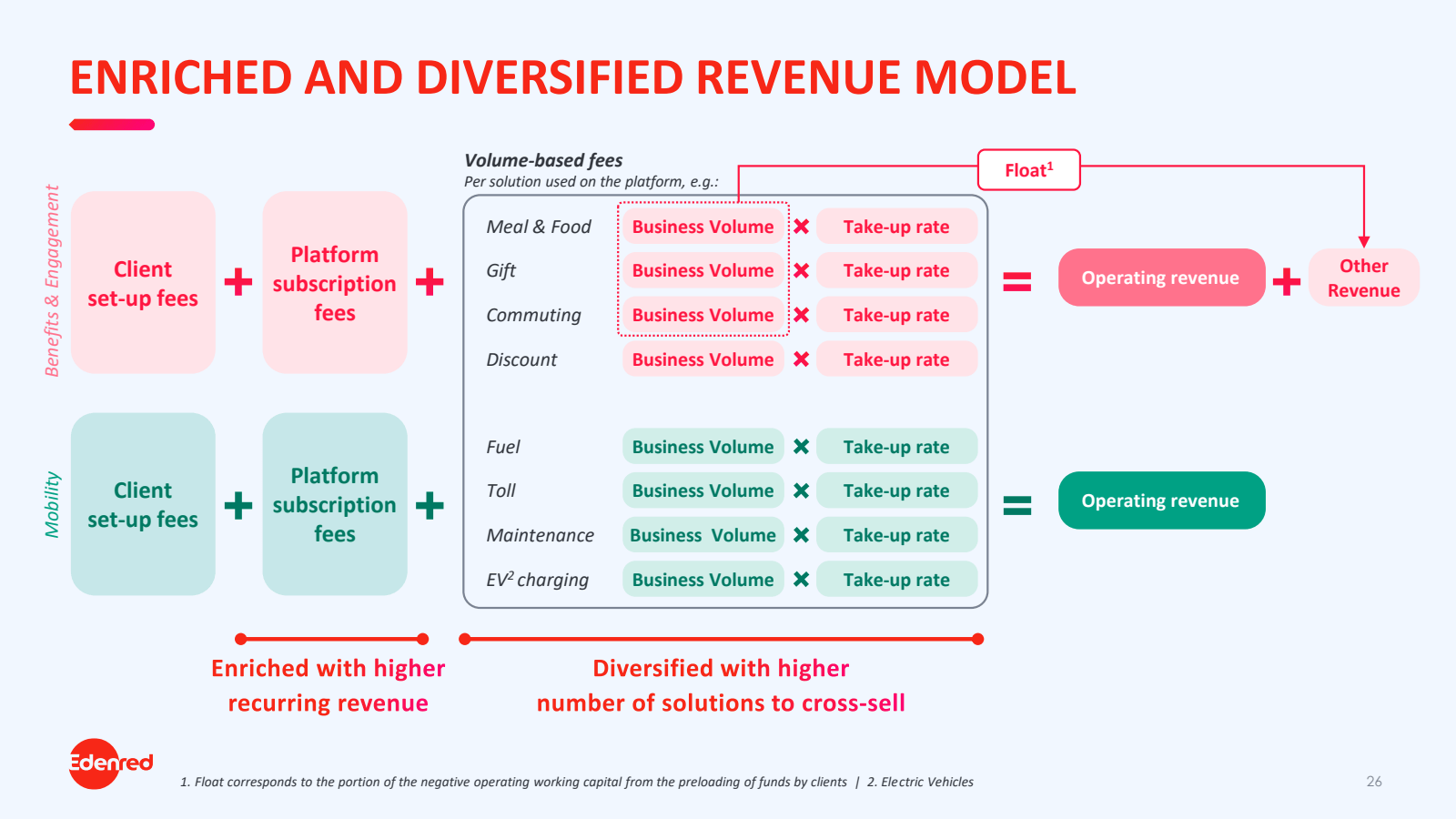Click Business Volume in Discount row
The height and width of the screenshot is (819, 1456).
(703, 359)
